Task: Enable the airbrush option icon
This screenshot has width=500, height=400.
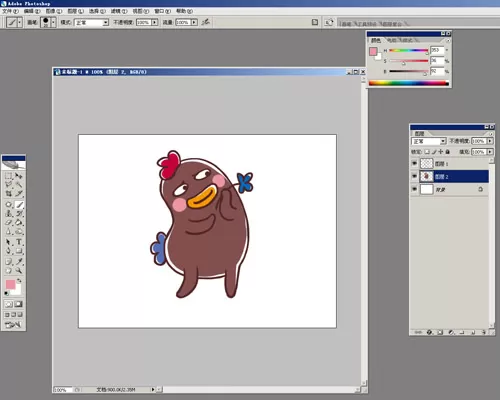Action: coord(206,22)
